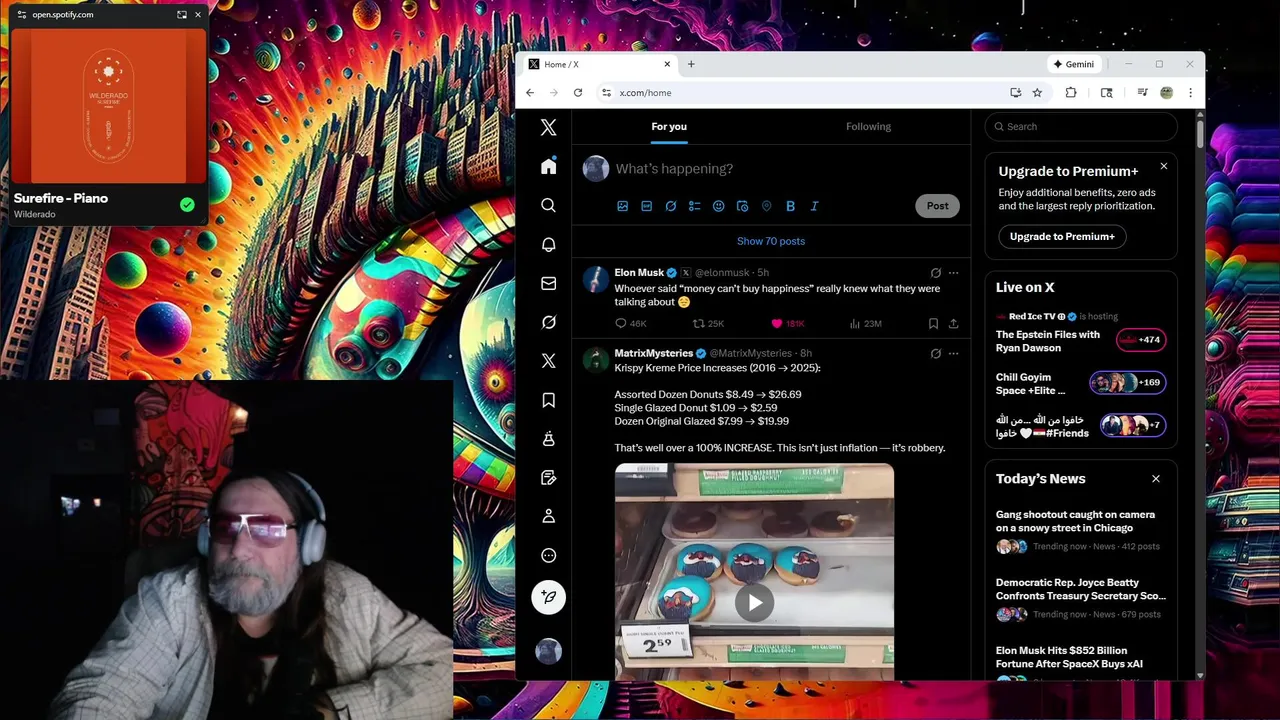Viewport: 1280px width, 720px height.
Task: Click the X logo at sidebar top
Action: point(548,127)
